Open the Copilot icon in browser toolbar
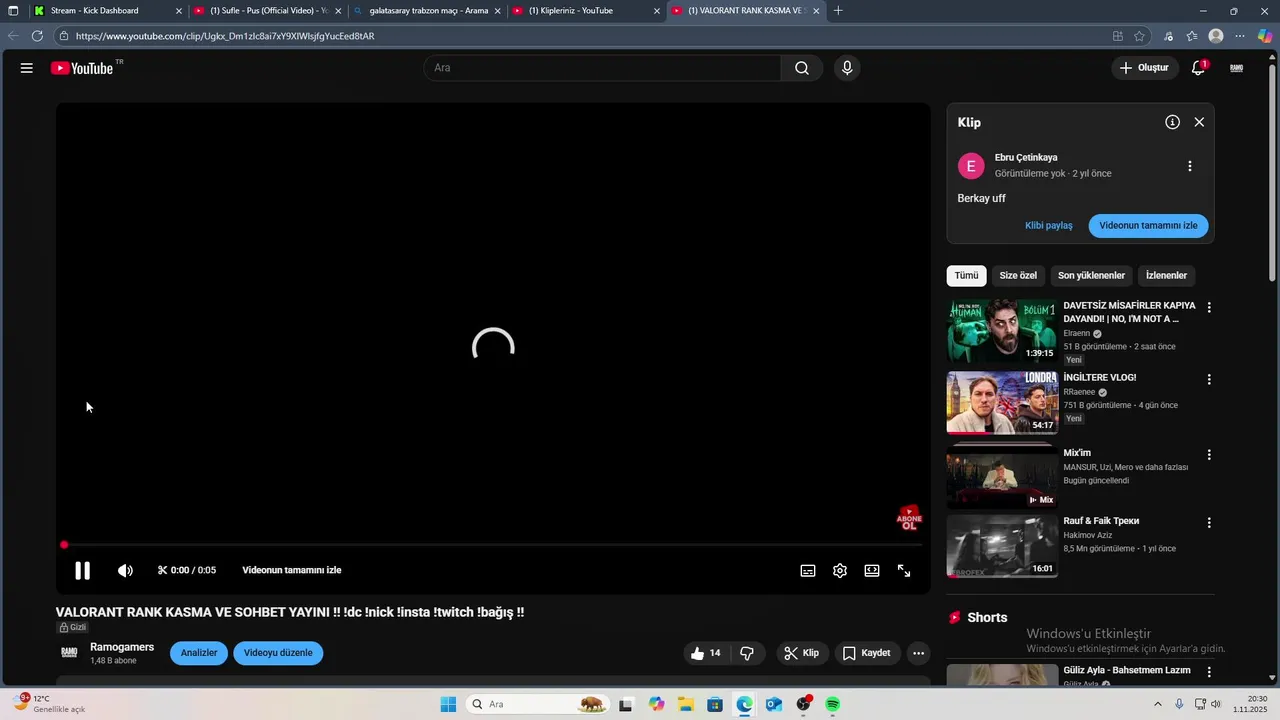 (x=1265, y=36)
